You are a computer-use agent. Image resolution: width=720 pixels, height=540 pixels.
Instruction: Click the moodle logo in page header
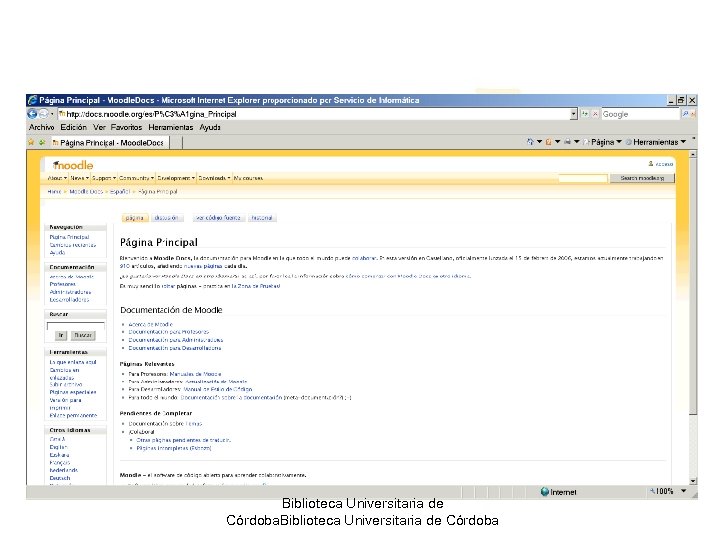pyautogui.click(x=73, y=165)
